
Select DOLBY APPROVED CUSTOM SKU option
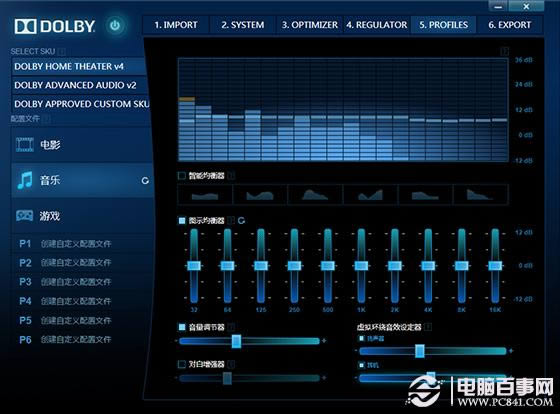click(80, 104)
